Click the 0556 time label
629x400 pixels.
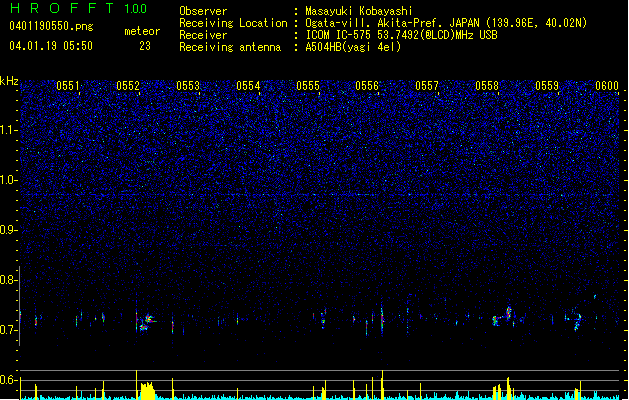[x=367, y=86]
